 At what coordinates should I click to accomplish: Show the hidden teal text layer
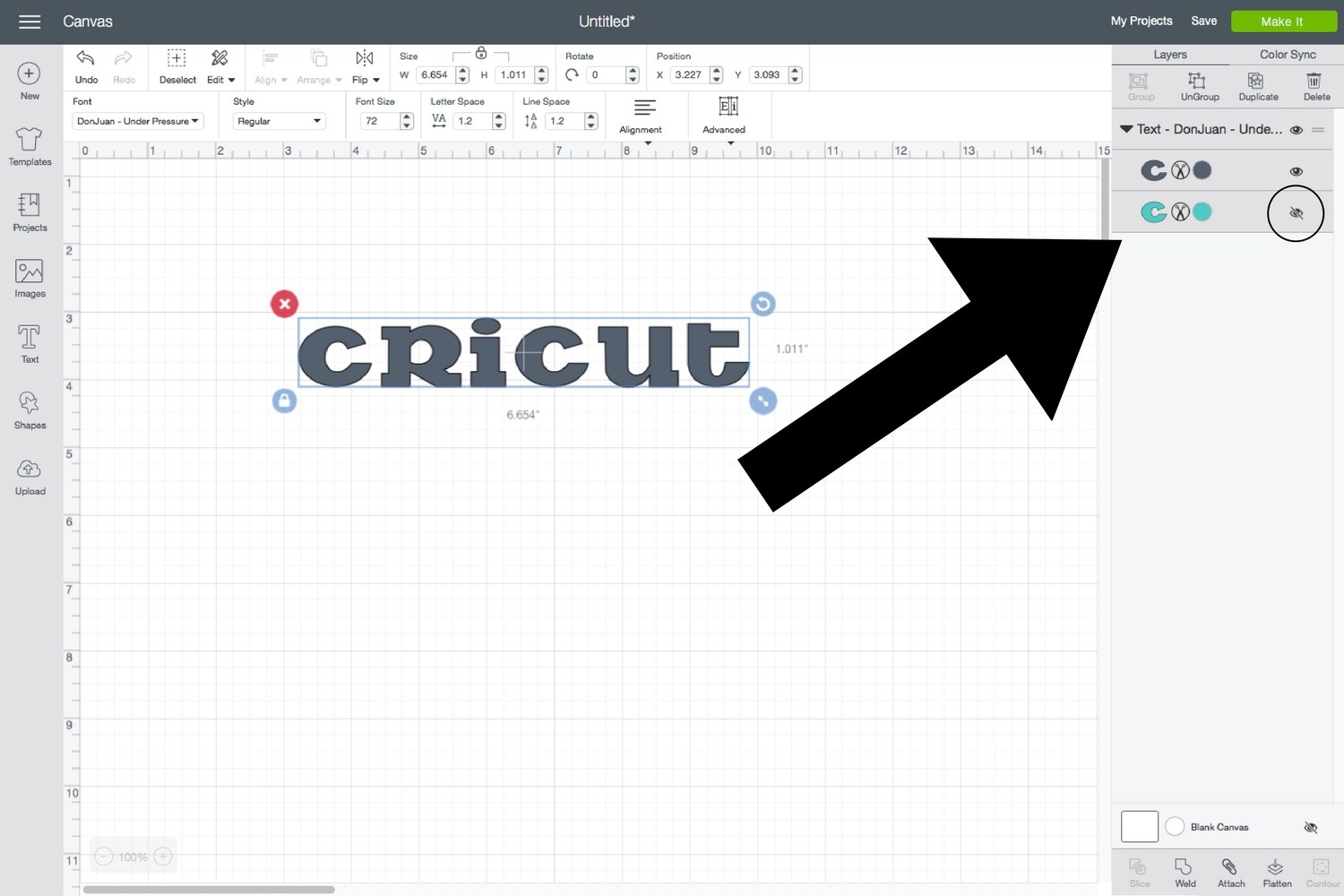click(1297, 212)
